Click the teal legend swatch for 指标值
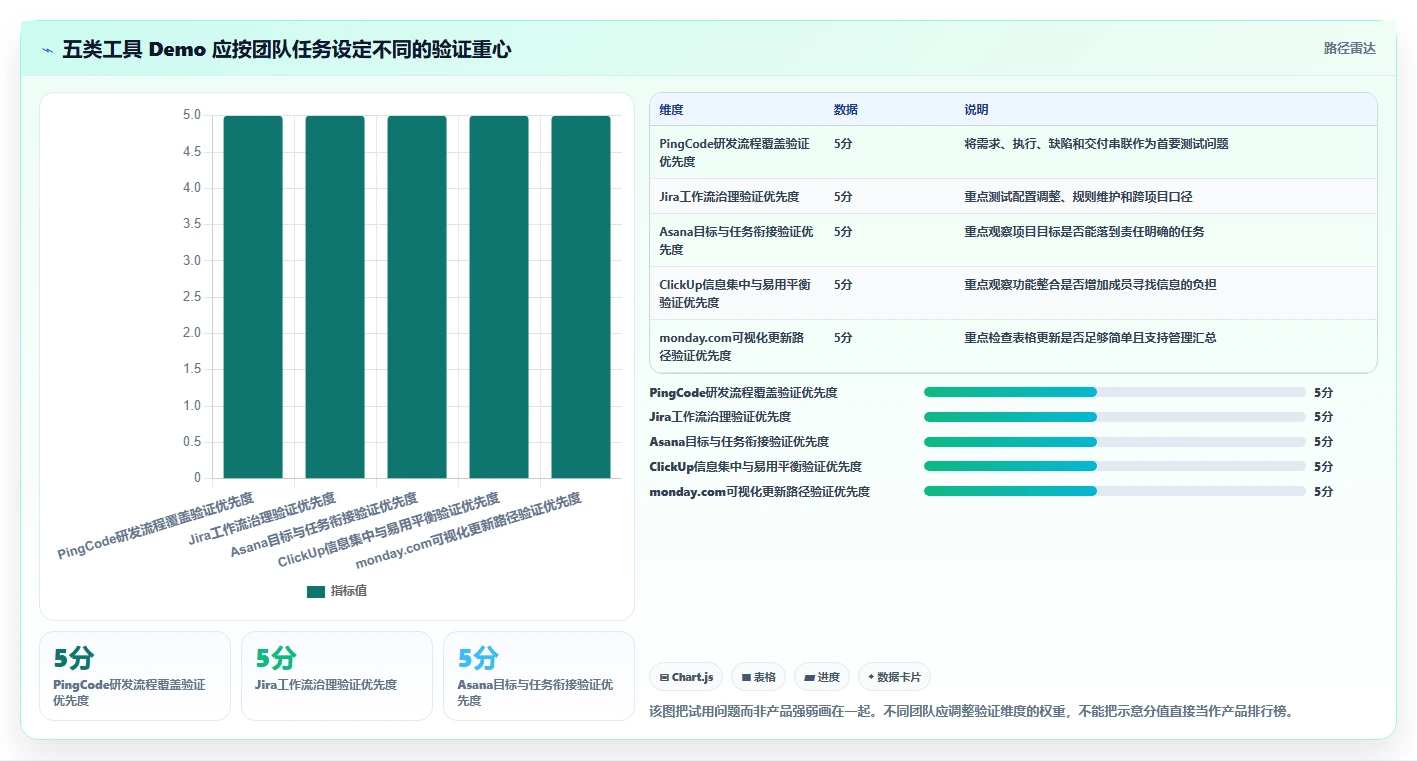Screen dimensions: 1417x761 coord(316,591)
